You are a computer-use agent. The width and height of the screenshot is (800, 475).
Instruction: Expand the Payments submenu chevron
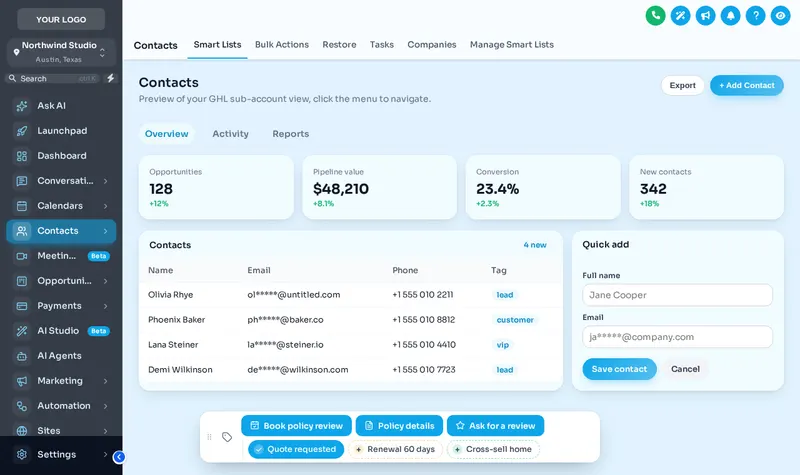pyautogui.click(x=106, y=306)
